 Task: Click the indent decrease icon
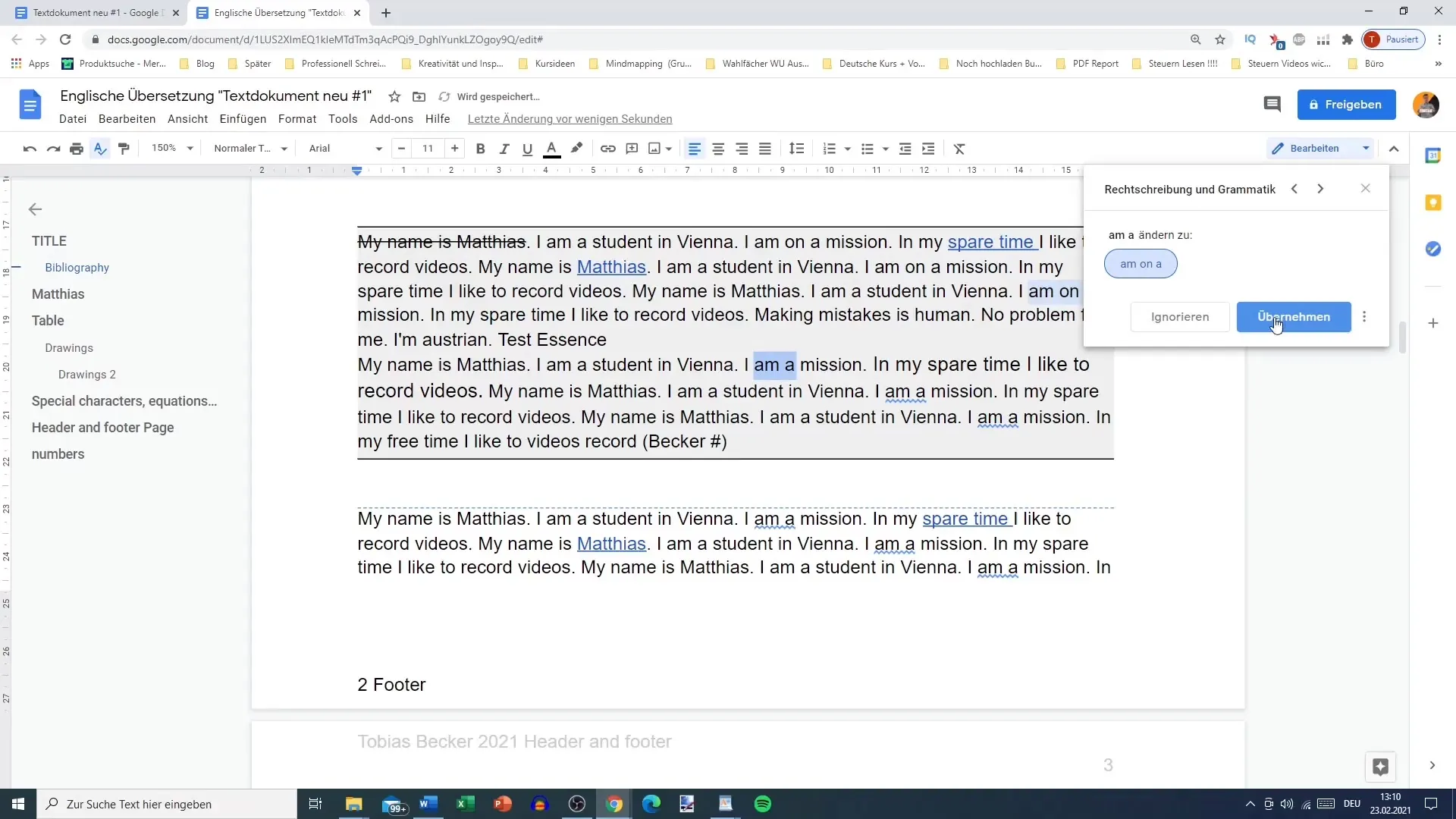point(906,148)
